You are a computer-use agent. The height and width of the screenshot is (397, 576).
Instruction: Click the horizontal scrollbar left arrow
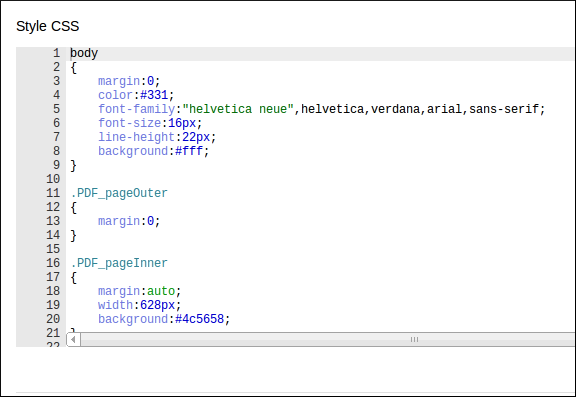click(x=73, y=339)
